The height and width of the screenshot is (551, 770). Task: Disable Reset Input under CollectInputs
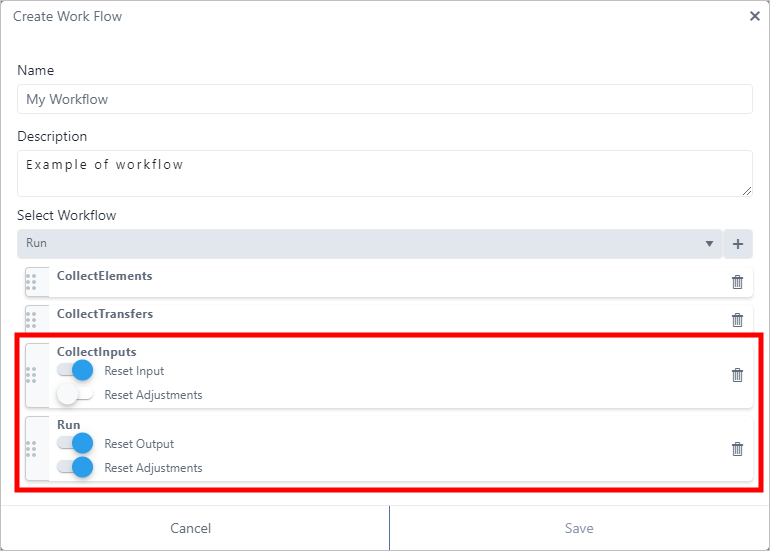(x=75, y=371)
